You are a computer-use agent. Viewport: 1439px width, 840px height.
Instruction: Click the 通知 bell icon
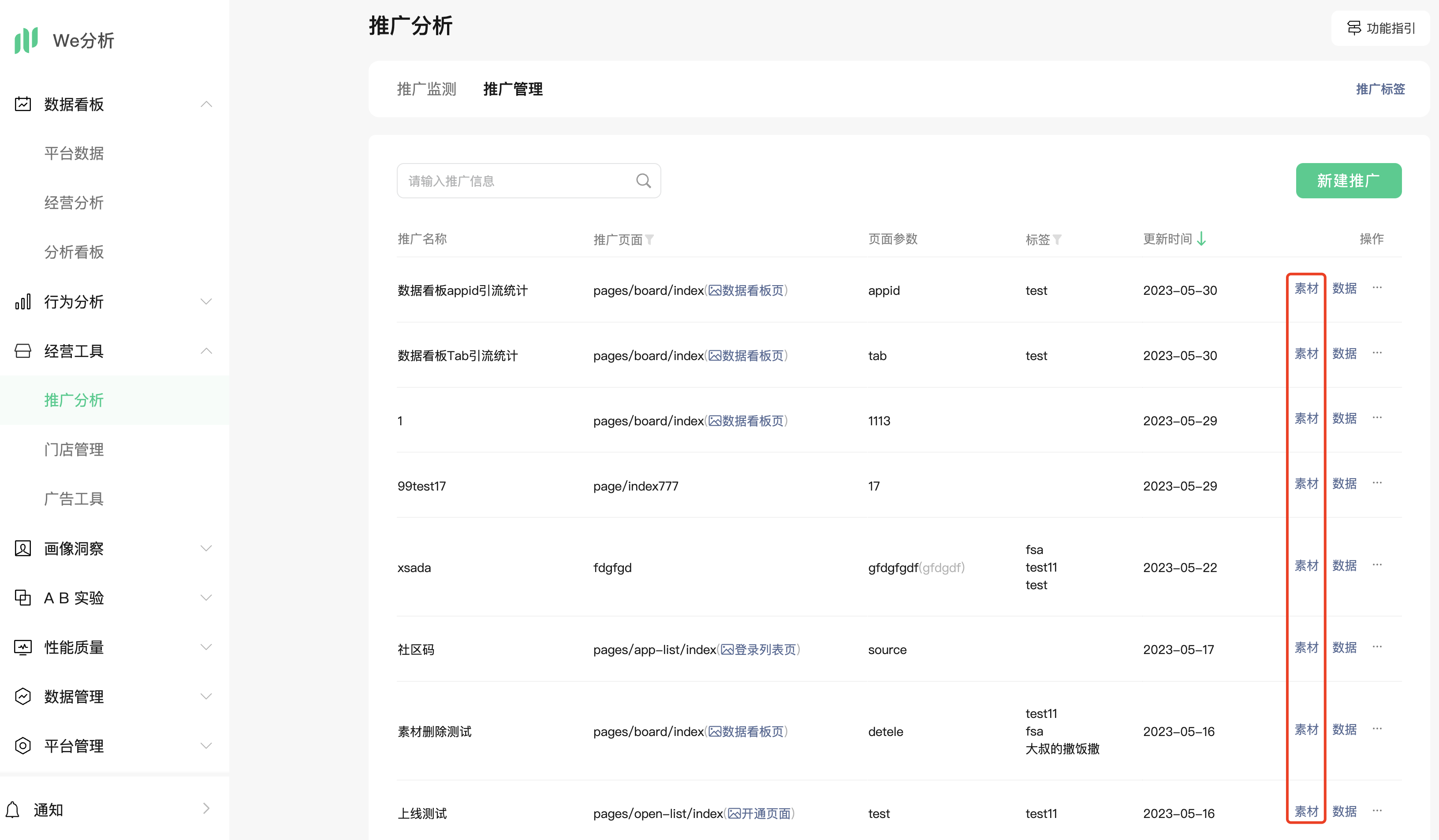[12, 810]
